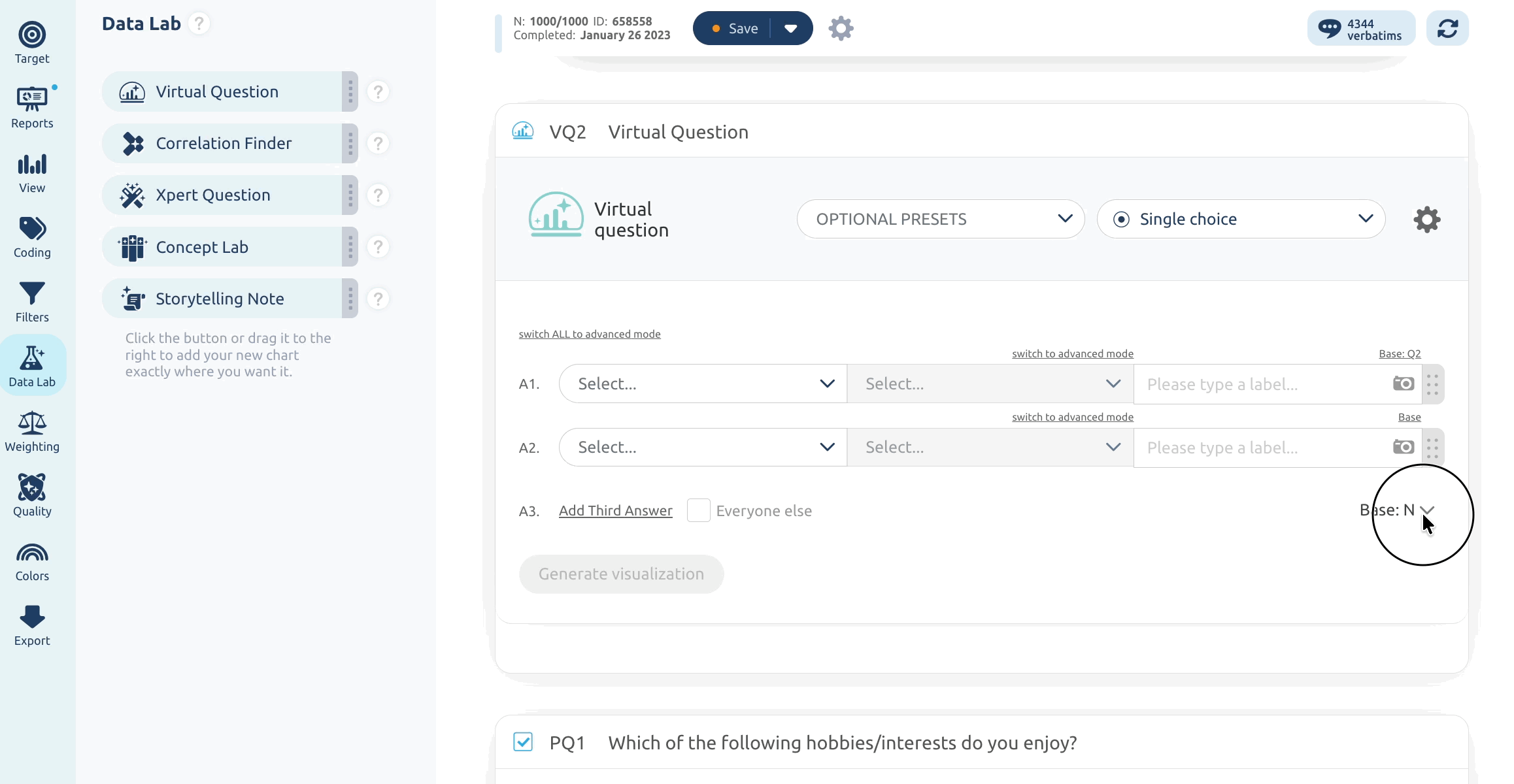
Task: Open the Filters panel
Action: pyautogui.click(x=32, y=302)
